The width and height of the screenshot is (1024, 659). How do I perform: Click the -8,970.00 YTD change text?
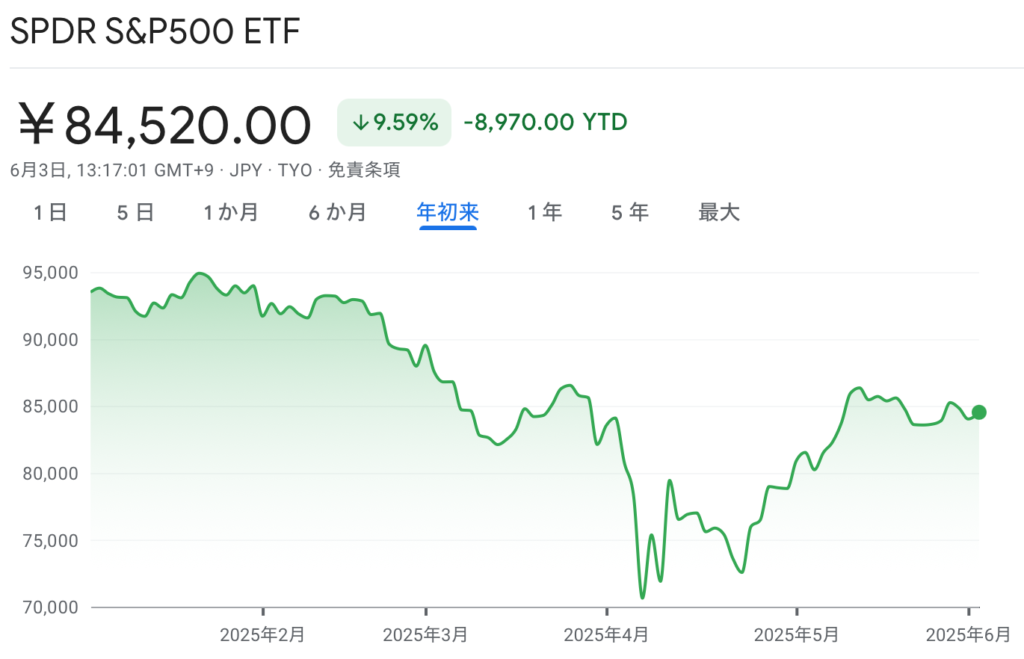545,122
